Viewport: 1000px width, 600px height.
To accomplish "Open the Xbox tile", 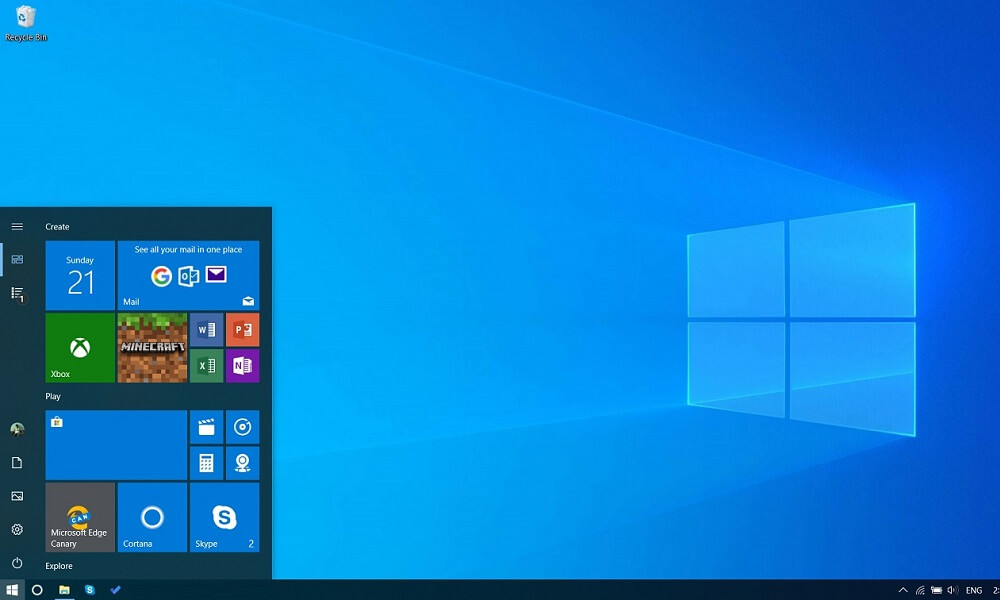I will (80, 347).
